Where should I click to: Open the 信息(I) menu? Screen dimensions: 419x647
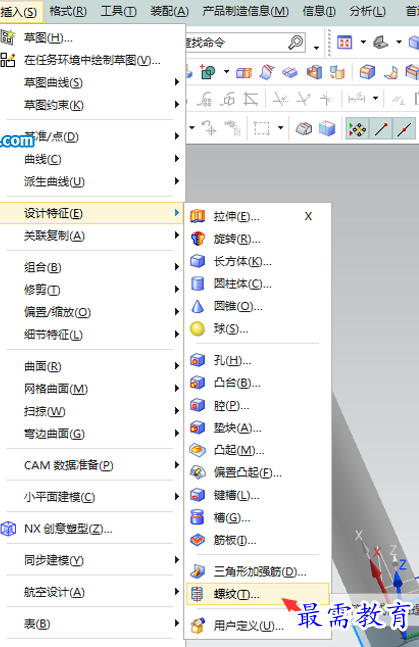tap(319, 11)
